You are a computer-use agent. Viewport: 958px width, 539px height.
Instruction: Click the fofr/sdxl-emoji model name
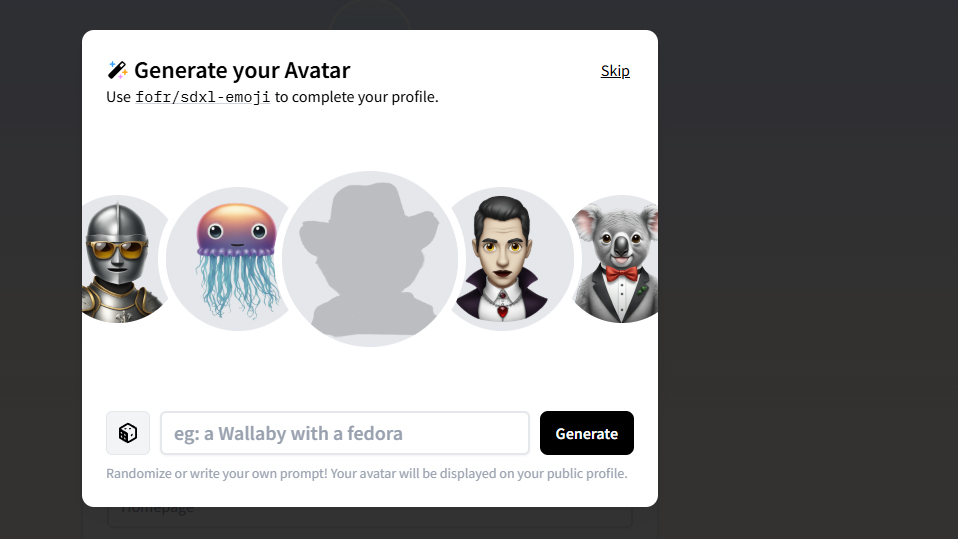coord(203,97)
